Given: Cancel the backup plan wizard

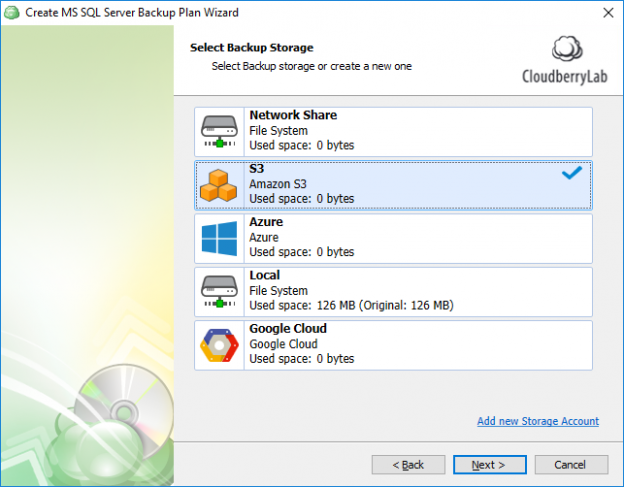Looking at the screenshot, I should click(x=571, y=465).
